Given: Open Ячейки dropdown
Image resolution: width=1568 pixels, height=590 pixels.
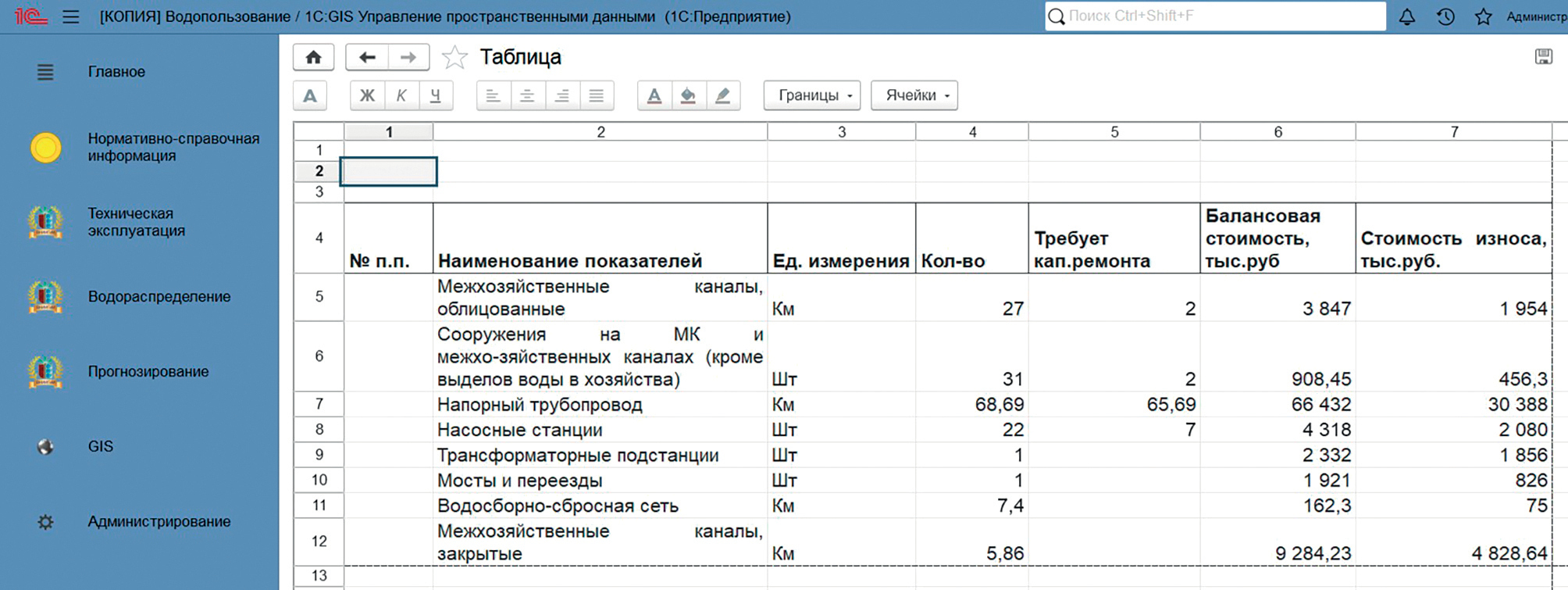Looking at the screenshot, I should pyautogui.click(x=914, y=95).
